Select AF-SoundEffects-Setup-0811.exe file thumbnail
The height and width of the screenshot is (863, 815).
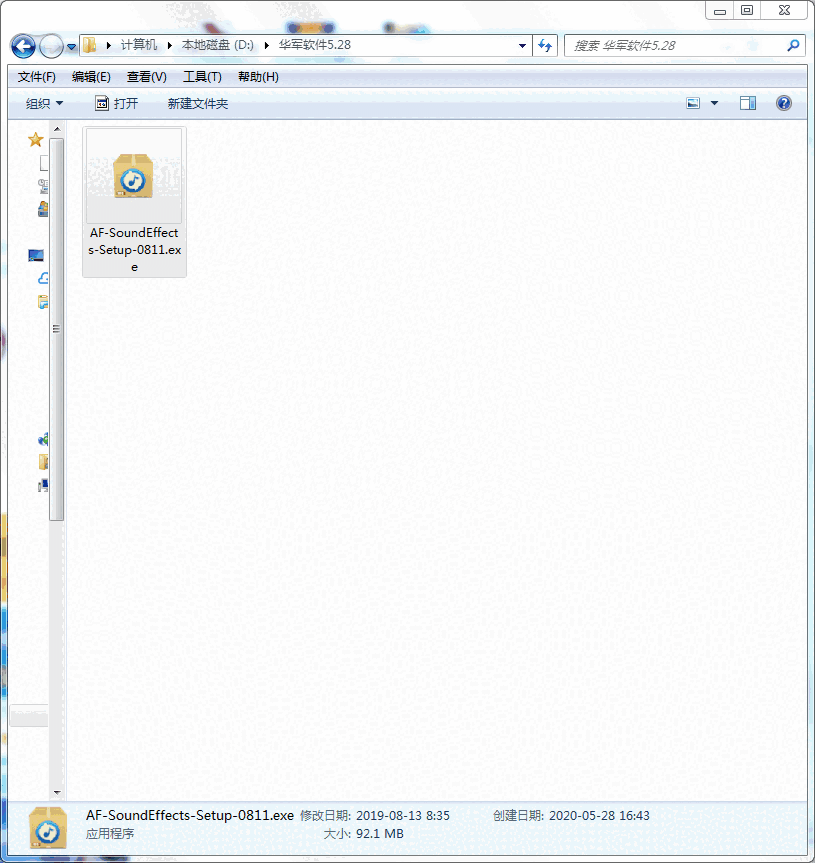[134, 178]
